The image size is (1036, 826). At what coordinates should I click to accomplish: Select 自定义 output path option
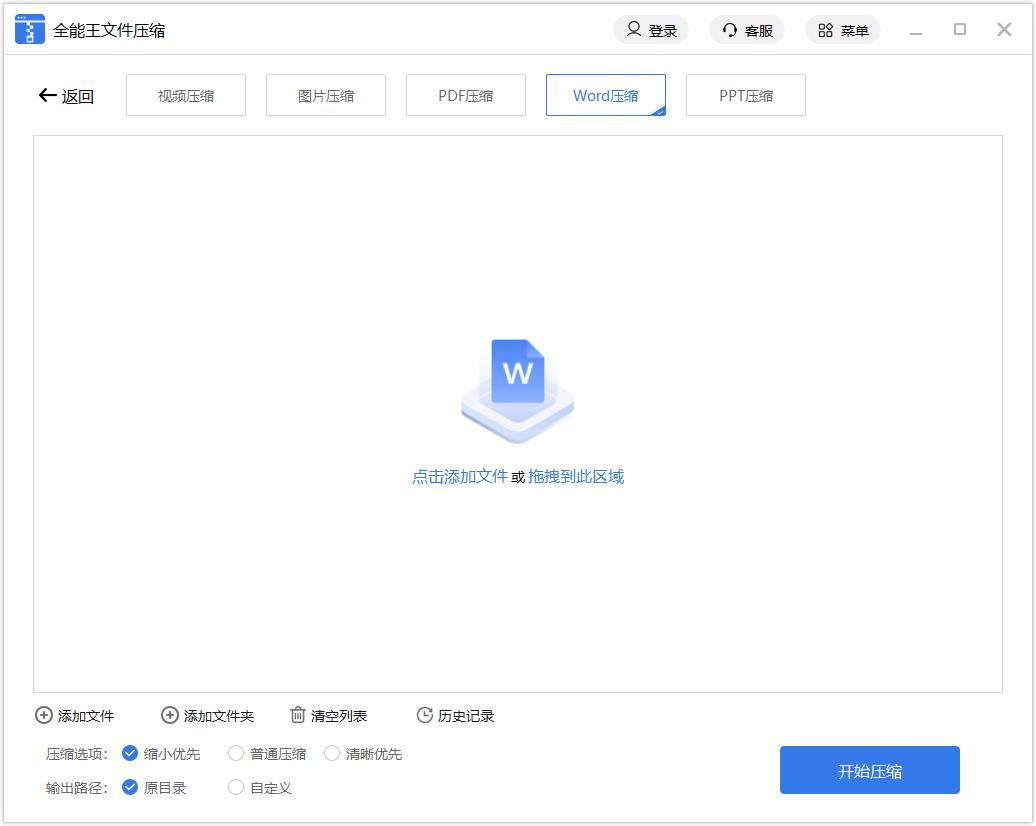pos(236,787)
